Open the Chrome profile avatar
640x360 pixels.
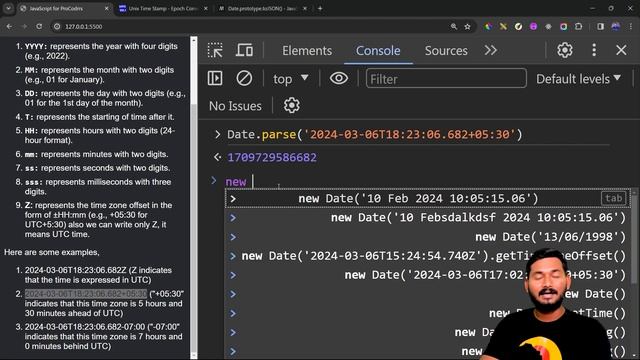(616, 27)
